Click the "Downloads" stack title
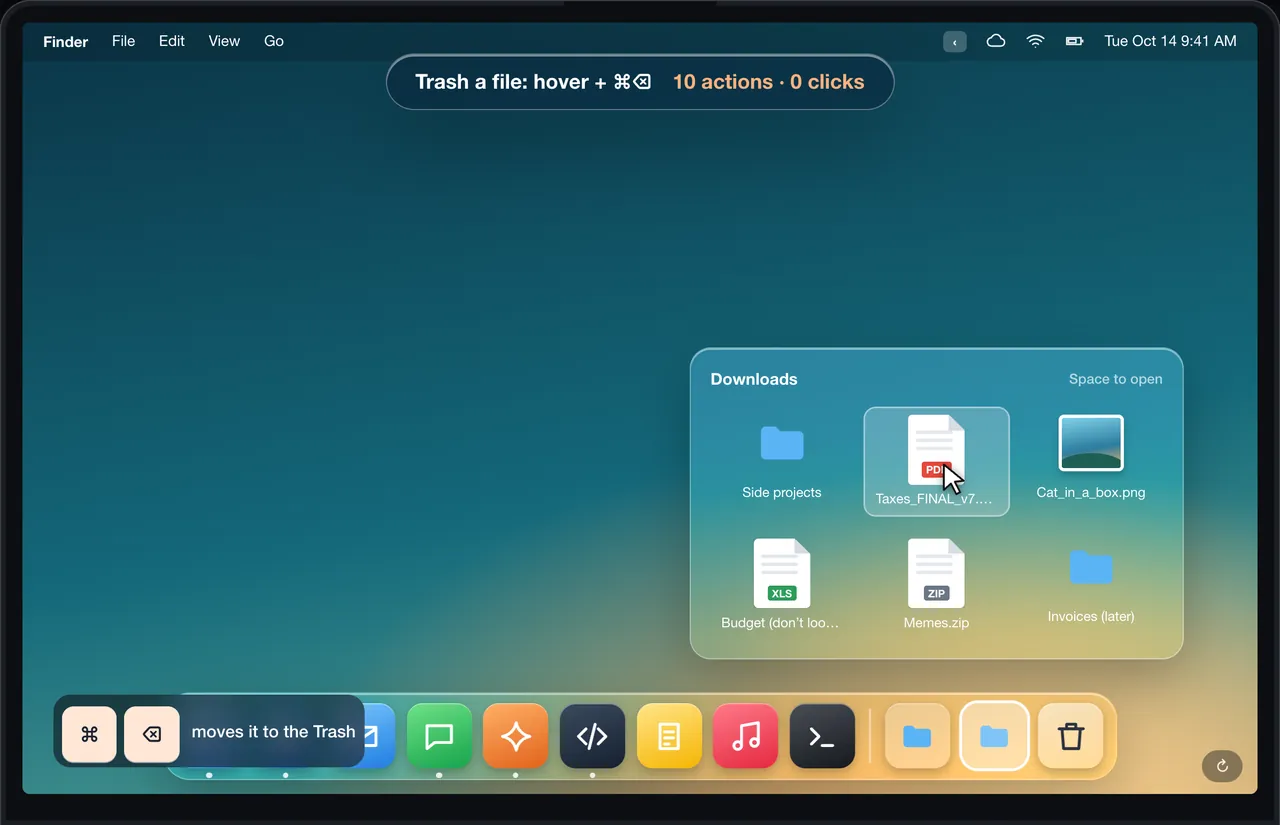The image size is (1280, 825). pos(754,379)
